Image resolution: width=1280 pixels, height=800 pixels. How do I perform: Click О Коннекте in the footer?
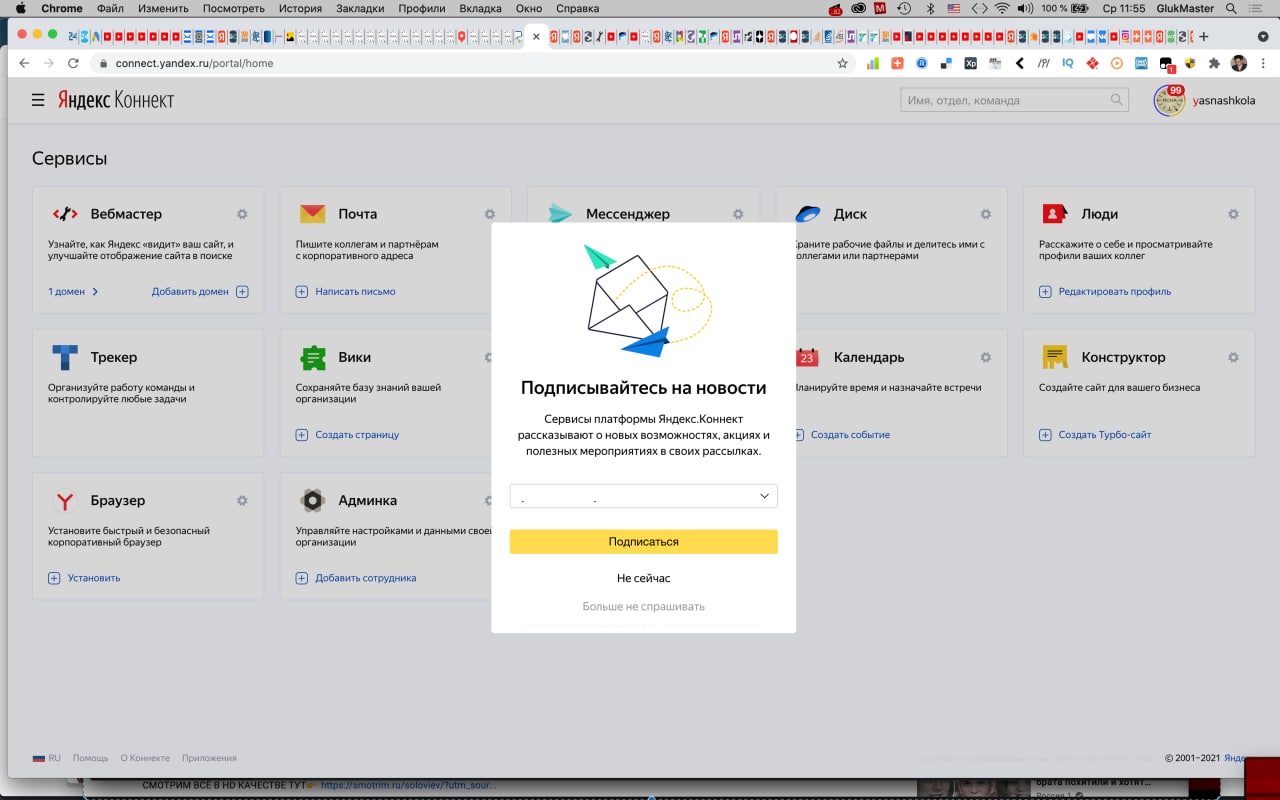click(x=145, y=758)
